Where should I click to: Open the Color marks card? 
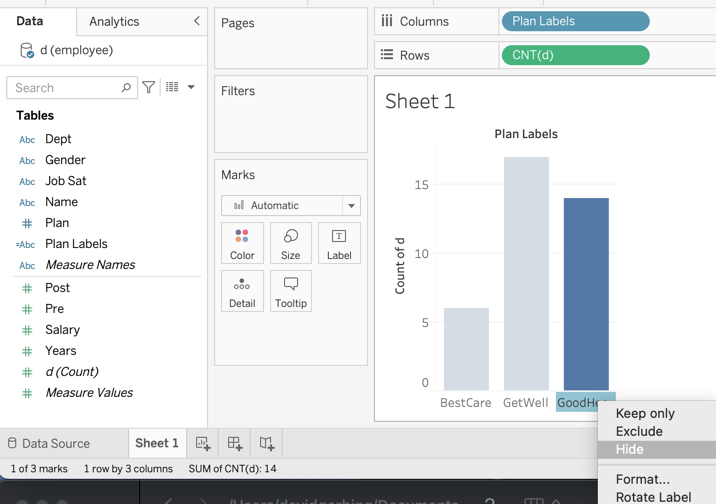pyautogui.click(x=242, y=243)
